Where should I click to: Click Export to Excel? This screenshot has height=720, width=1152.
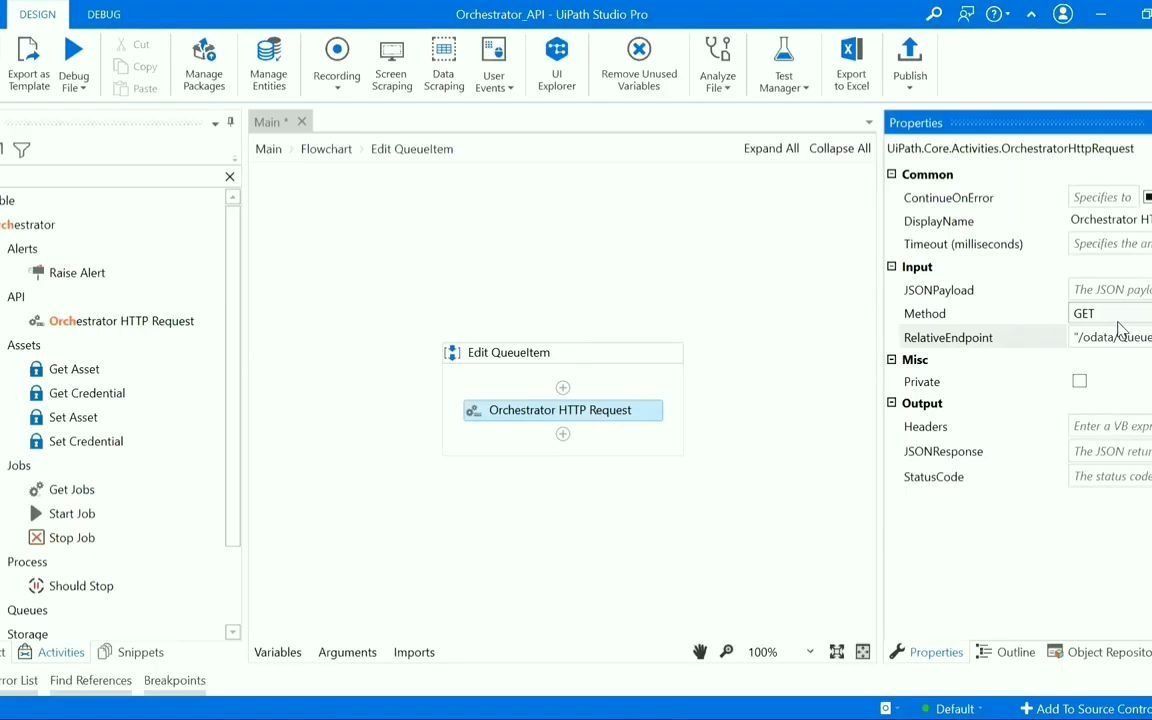852,65
